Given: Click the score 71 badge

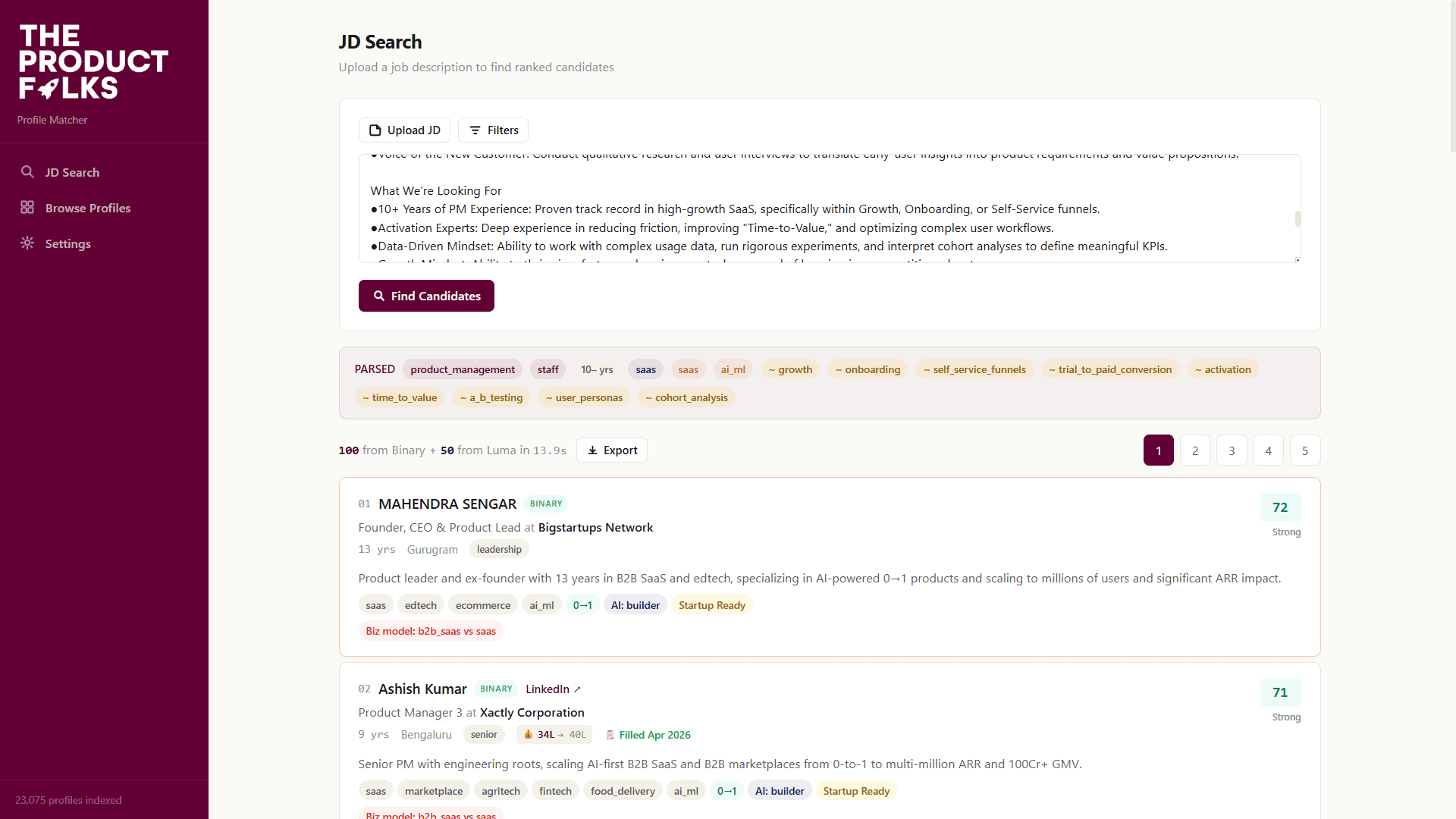Looking at the screenshot, I should coord(1280,692).
